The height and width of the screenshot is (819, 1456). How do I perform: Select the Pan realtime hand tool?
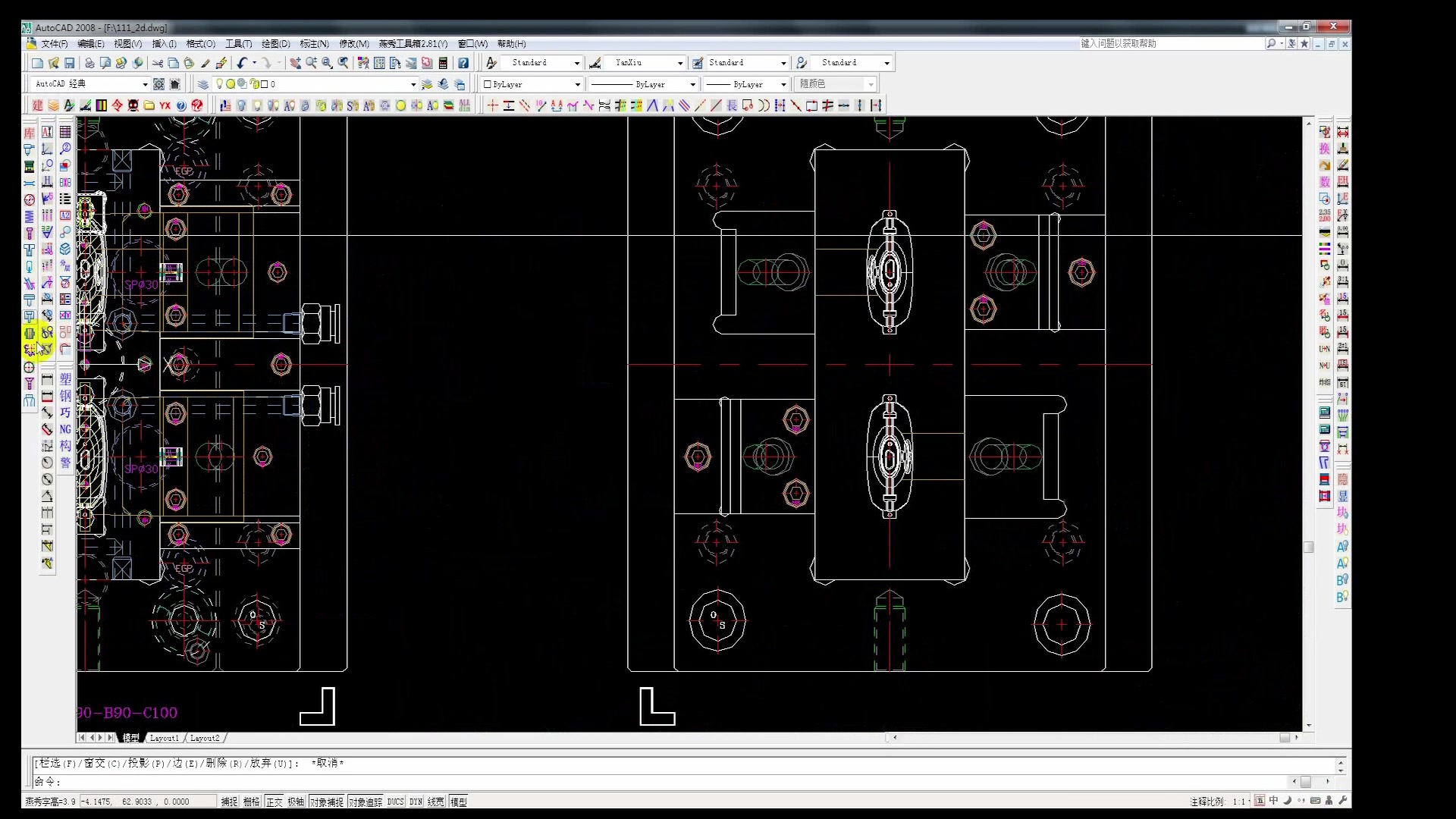[x=295, y=63]
